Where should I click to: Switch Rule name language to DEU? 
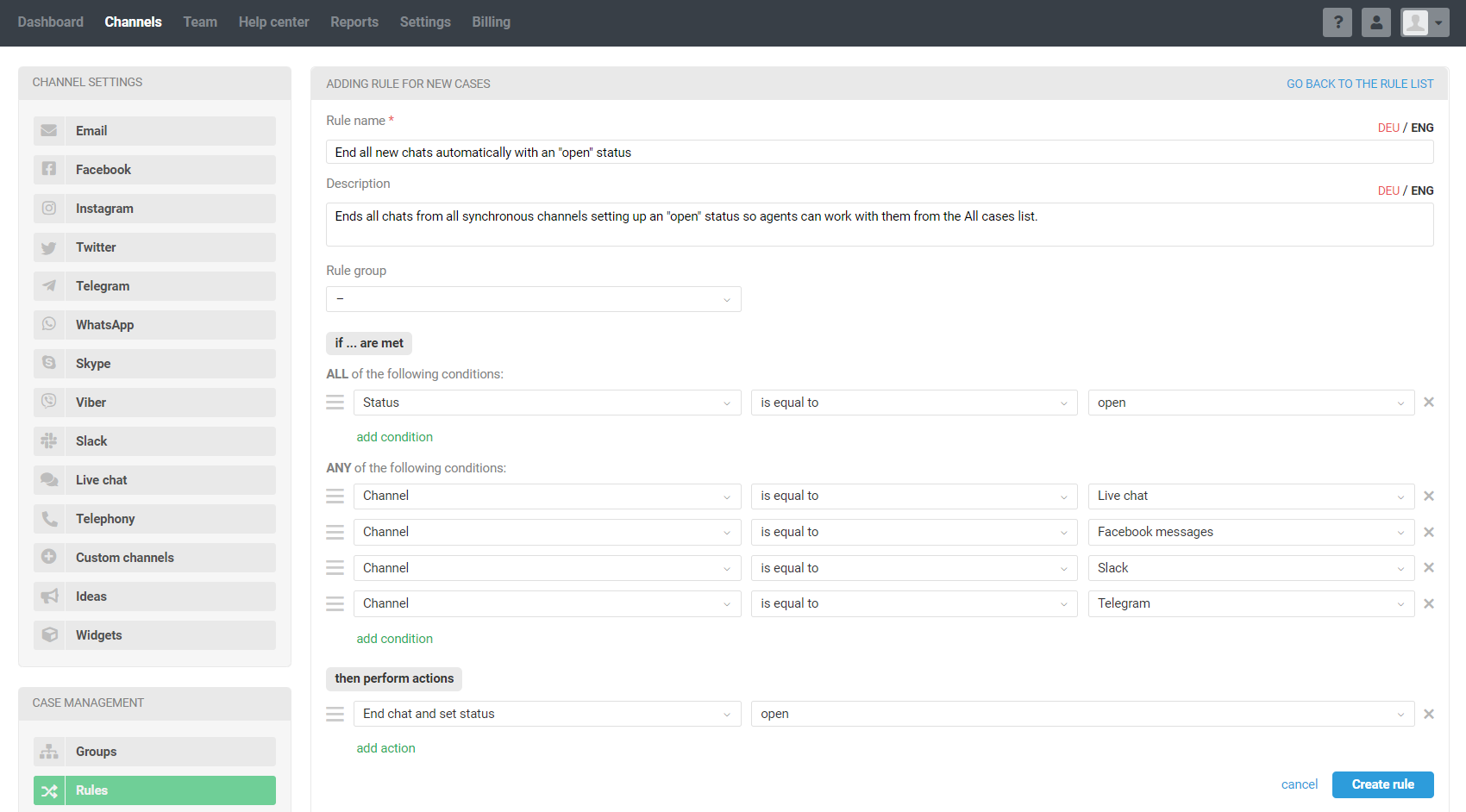[x=1388, y=128]
